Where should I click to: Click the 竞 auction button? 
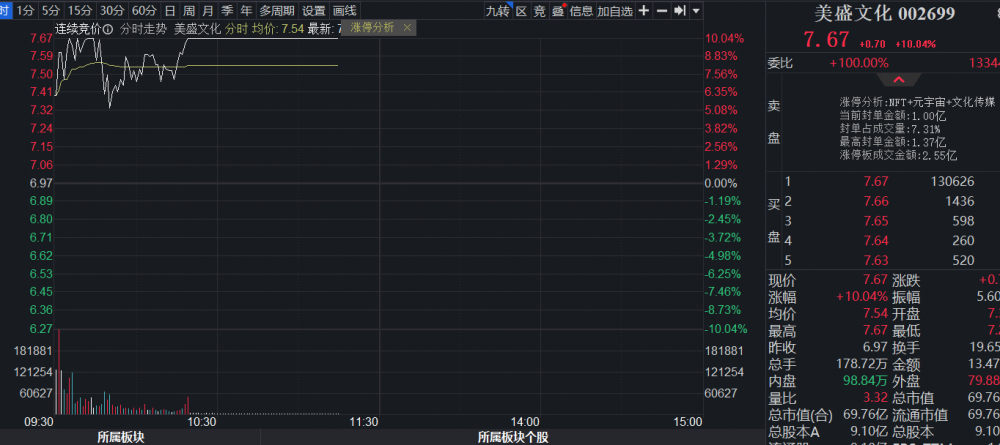[x=540, y=11]
